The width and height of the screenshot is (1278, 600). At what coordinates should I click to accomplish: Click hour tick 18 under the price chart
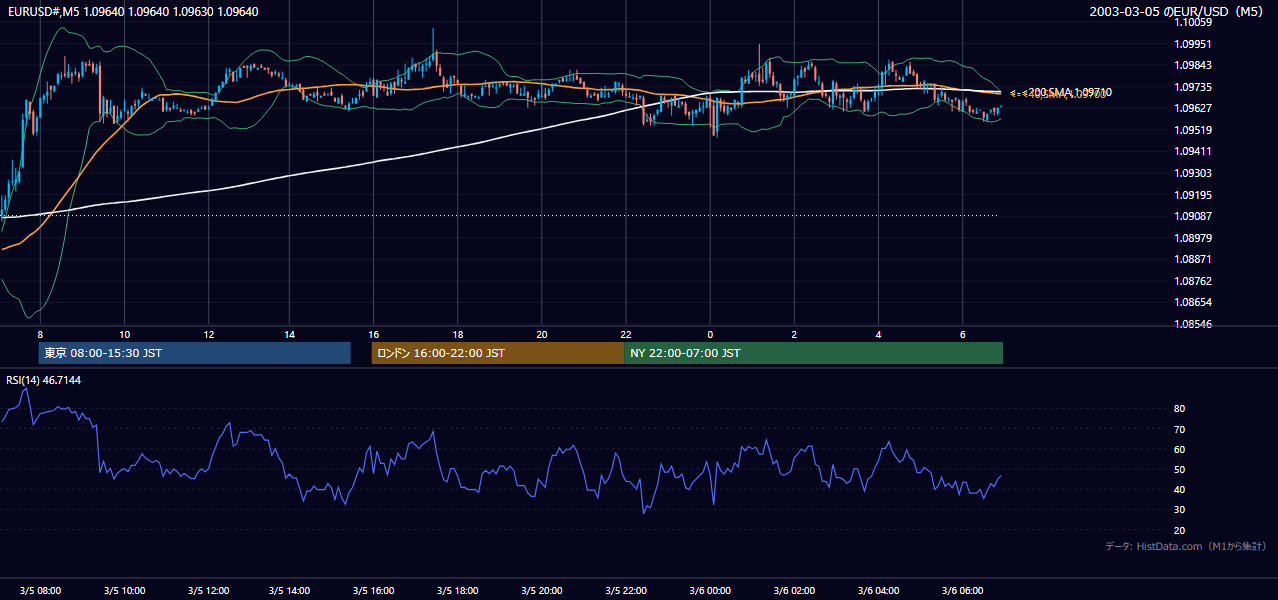(458, 334)
